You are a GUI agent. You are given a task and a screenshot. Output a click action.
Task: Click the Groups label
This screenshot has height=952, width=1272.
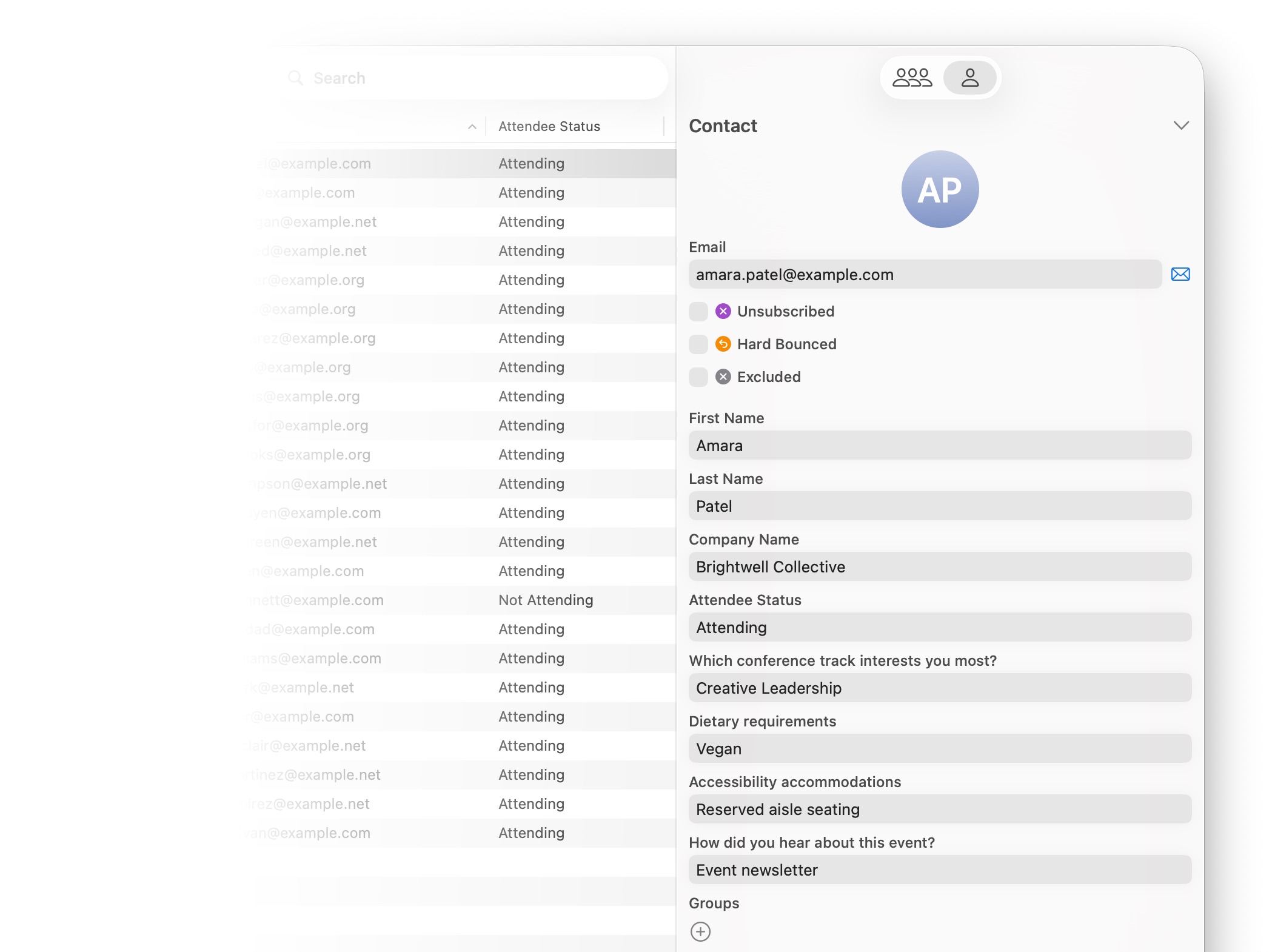tap(714, 903)
